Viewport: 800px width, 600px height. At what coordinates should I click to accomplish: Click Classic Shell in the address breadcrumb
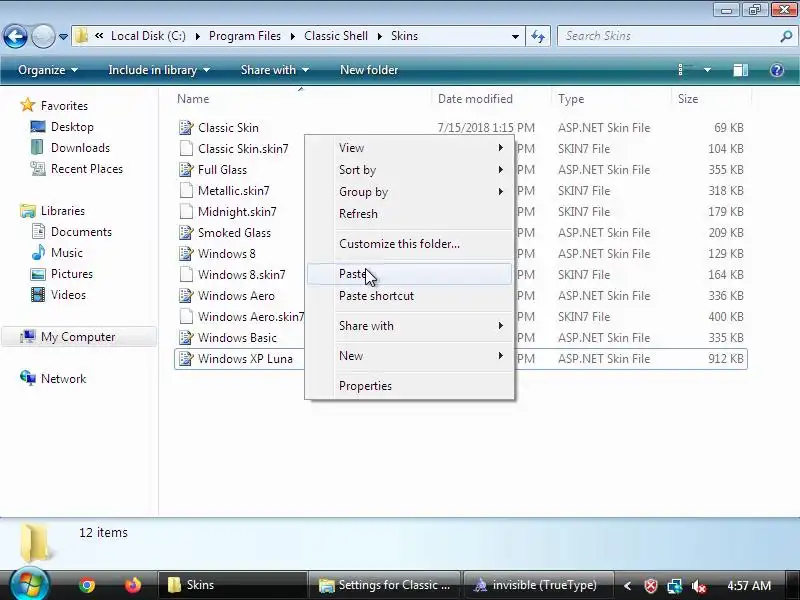click(x=336, y=36)
